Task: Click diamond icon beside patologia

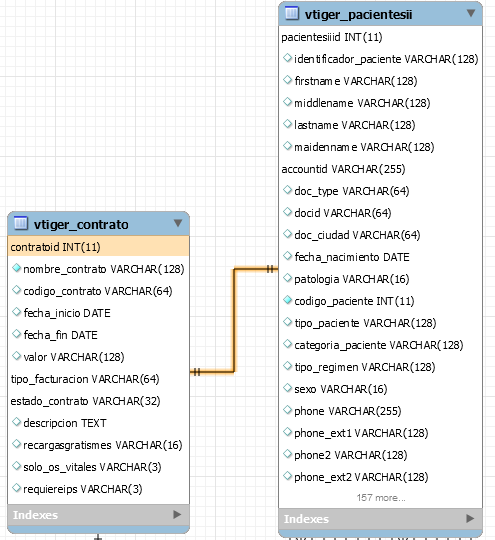Action: pyautogui.click(x=287, y=278)
